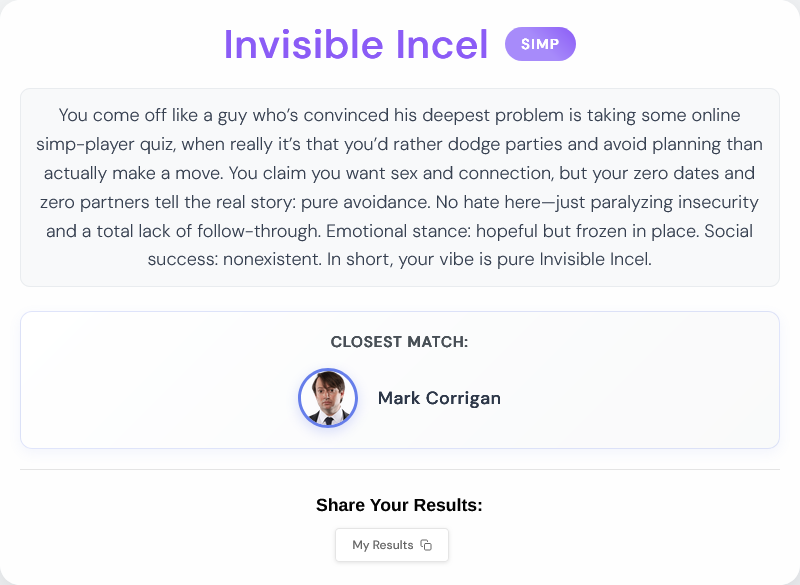Click the Share Your Results heading
Screen dimensions: 800x585
pos(399,505)
